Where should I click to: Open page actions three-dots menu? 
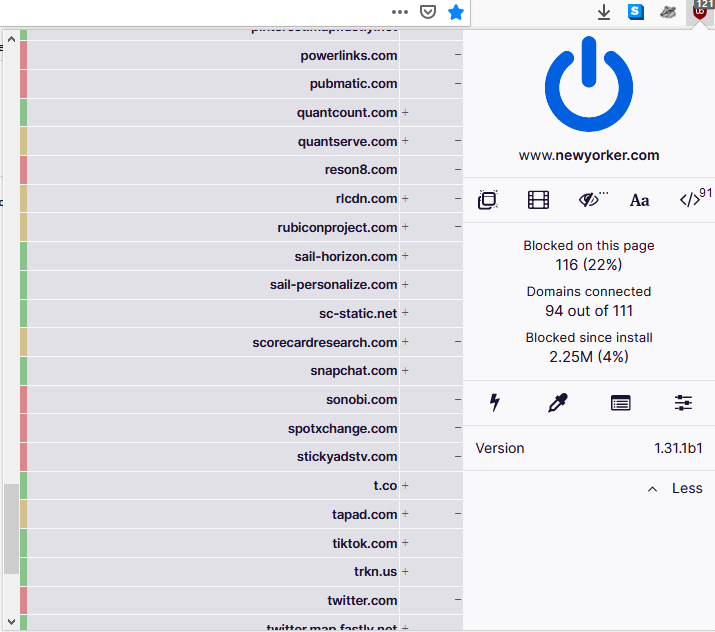[399, 12]
